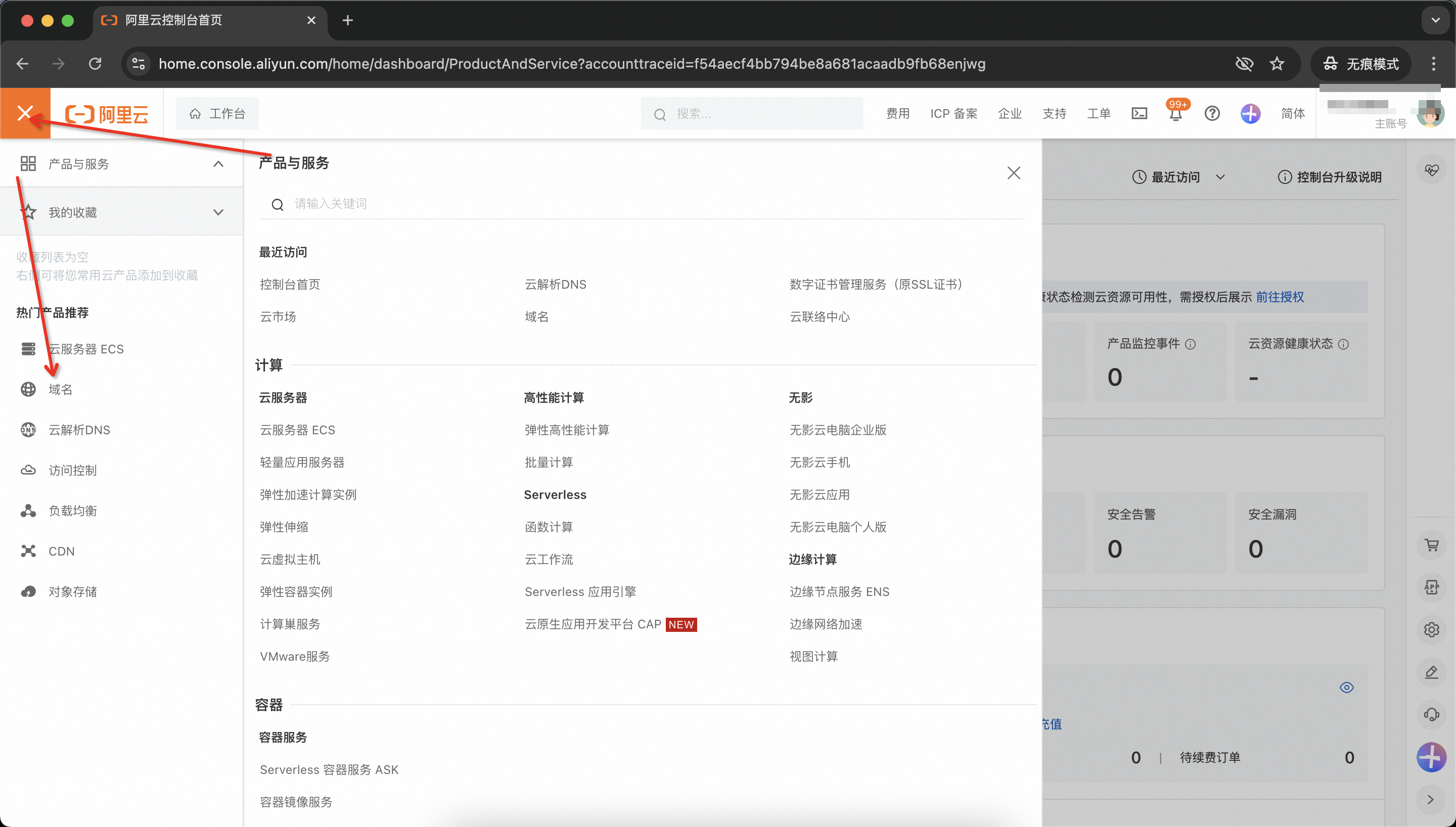Click the 访问控制 cloud icon in sidebar
The height and width of the screenshot is (827, 1456).
(28, 470)
